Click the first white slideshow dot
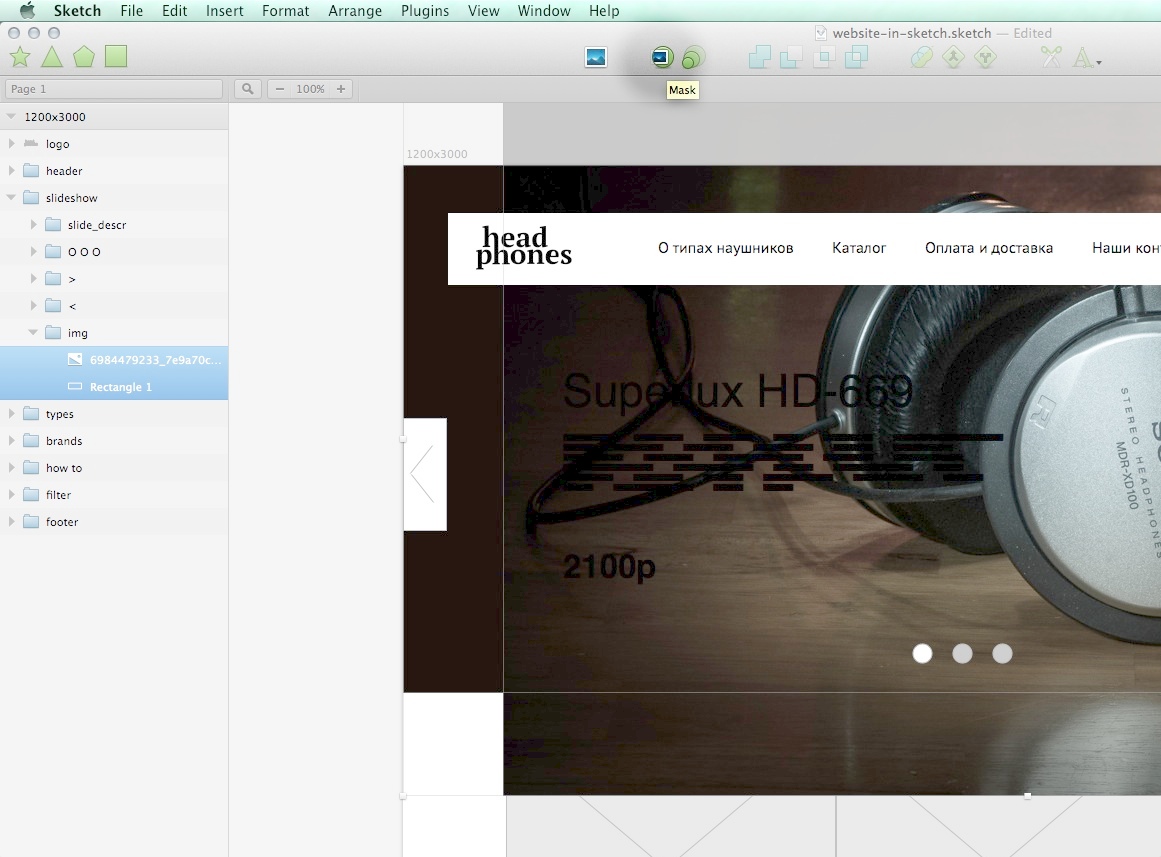The width and height of the screenshot is (1161, 857). [923, 653]
